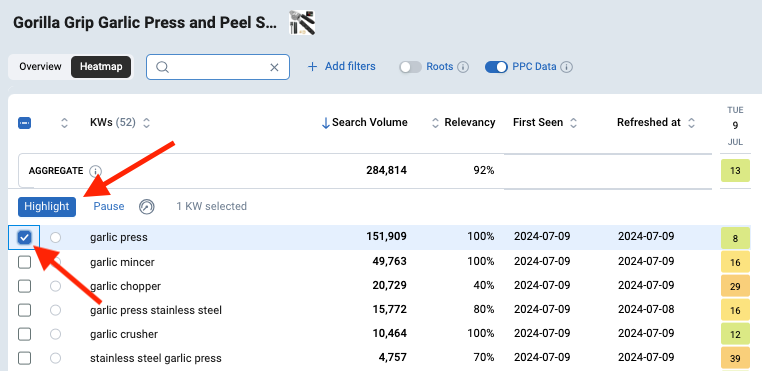Check the garlic press stainless steel checkbox
Screen dimensions: 762x371
click(24, 310)
